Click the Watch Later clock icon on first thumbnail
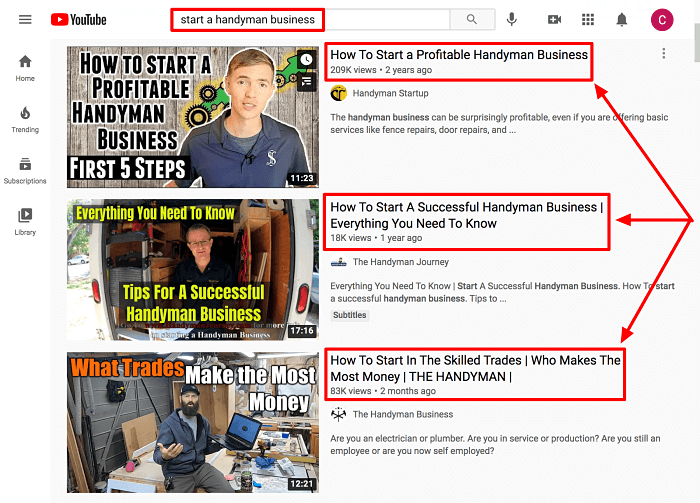The height and width of the screenshot is (503, 700). coord(306,59)
